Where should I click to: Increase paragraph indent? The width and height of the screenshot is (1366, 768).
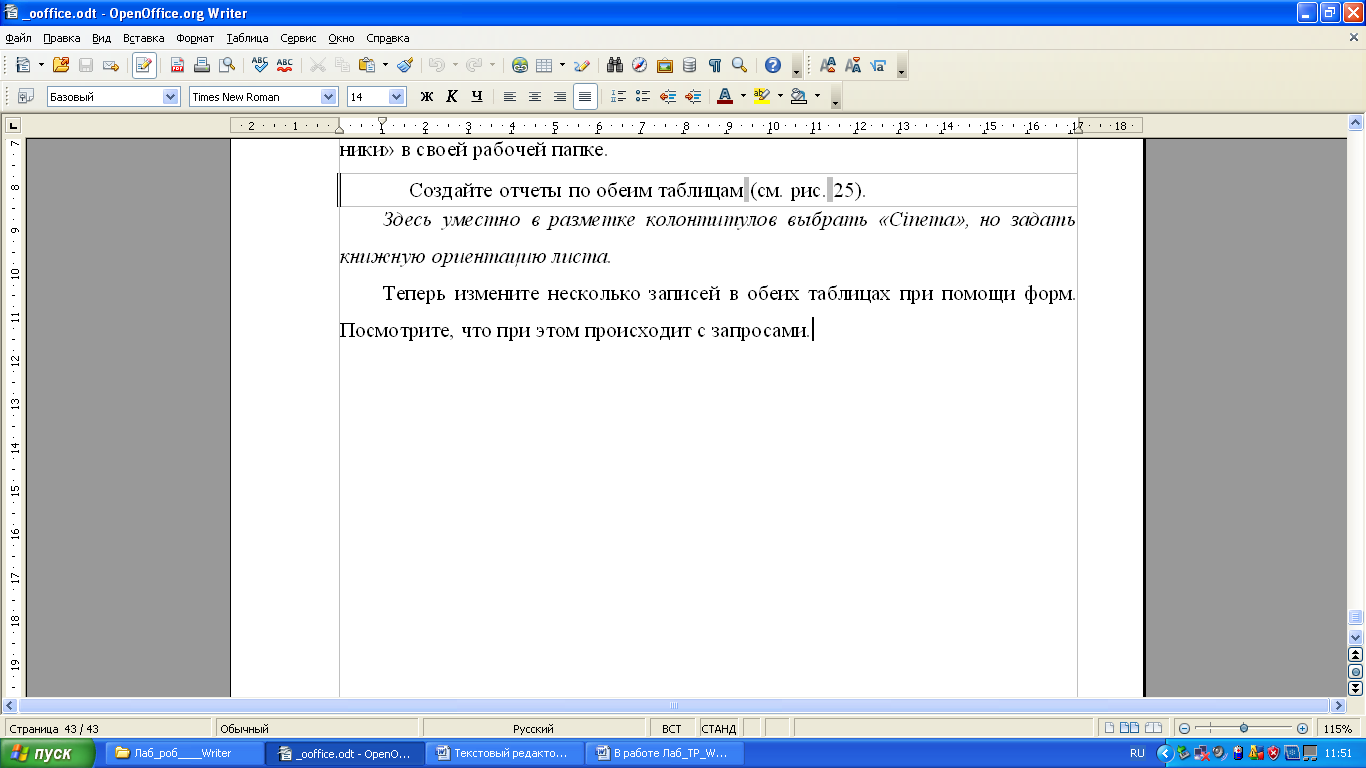click(693, 96)
